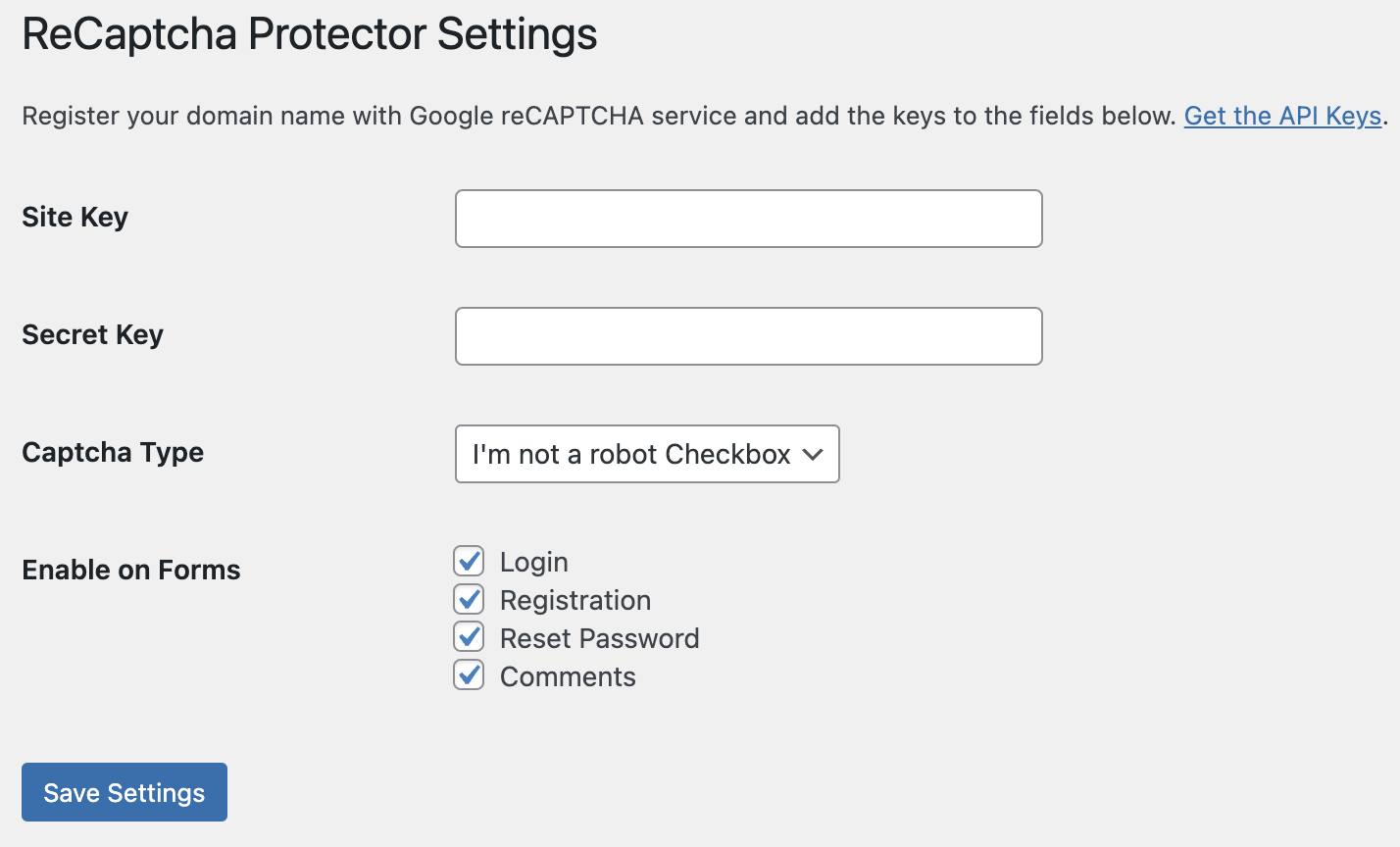Click the Save Settings button
Screen dimensions: 1400x847
tap(125, 792)
